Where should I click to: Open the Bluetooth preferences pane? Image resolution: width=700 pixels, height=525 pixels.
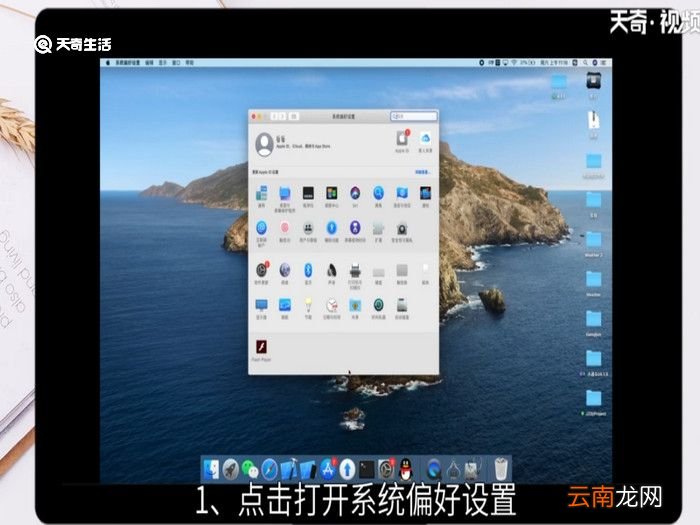308,270
